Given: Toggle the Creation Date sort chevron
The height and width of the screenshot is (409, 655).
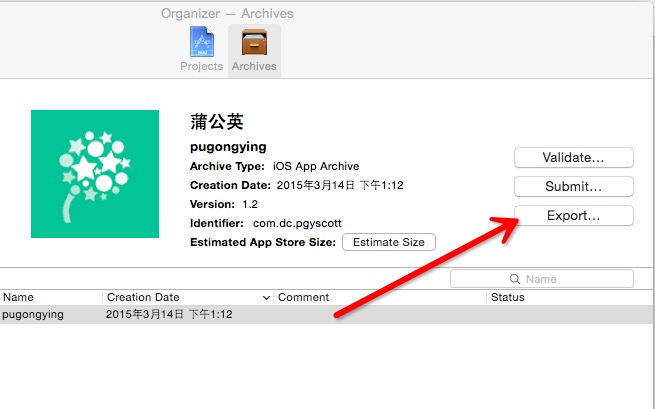Looking at the screenshot, I should tap(266, 298).
